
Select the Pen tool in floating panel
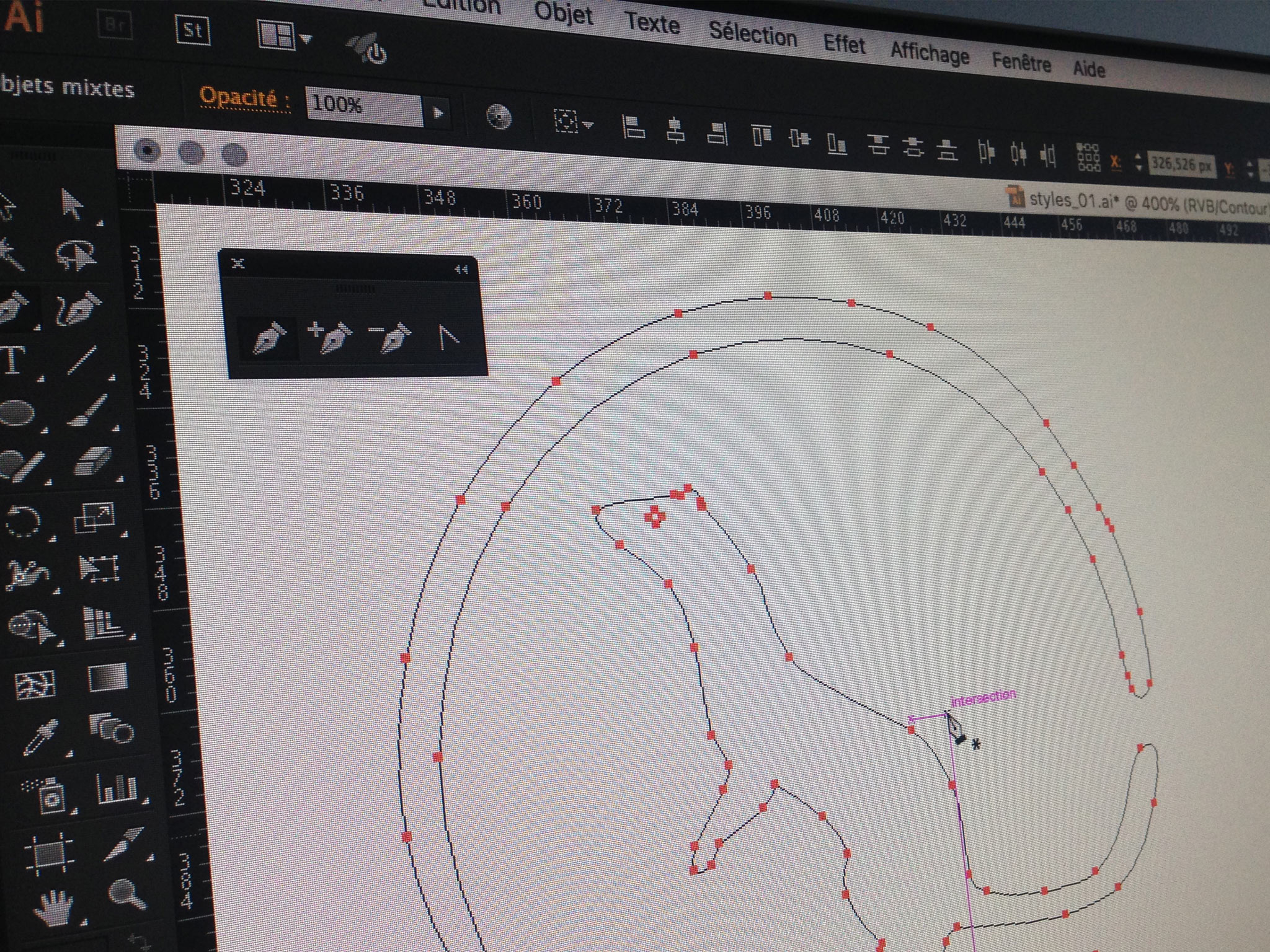click(269, 337)
